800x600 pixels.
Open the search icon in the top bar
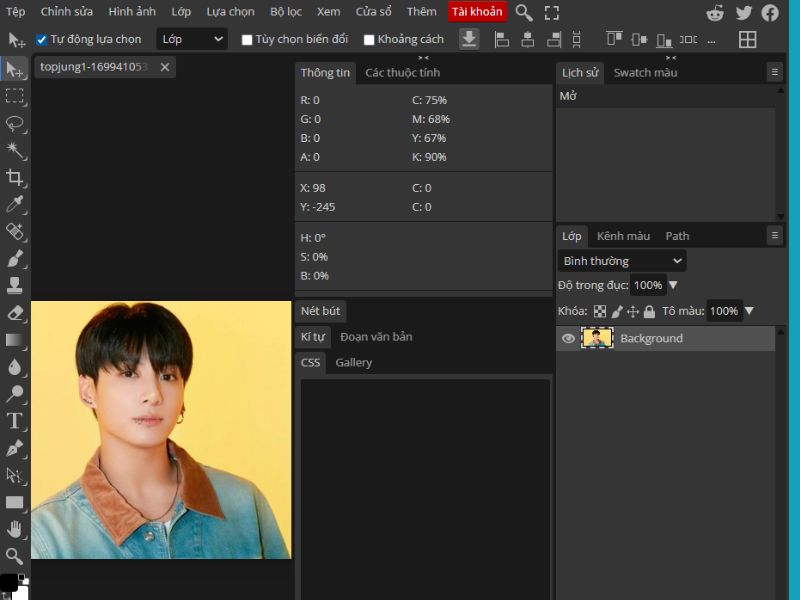point(523,12)
